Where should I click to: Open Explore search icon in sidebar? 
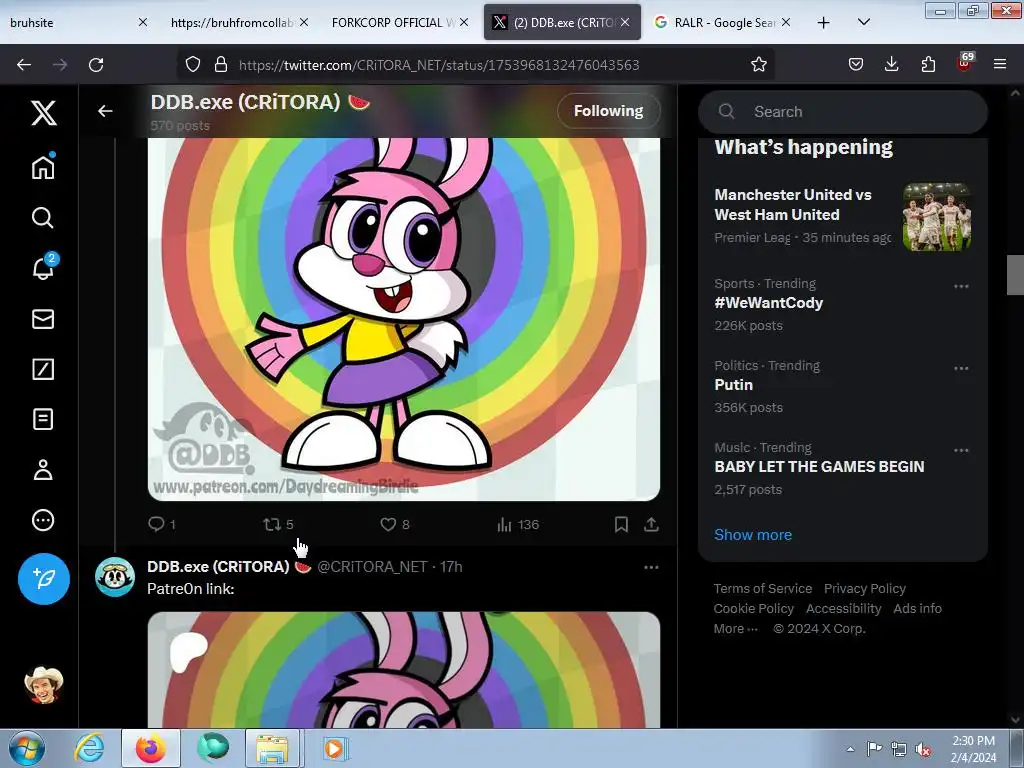pyautogui.click(x=43, y=217)
